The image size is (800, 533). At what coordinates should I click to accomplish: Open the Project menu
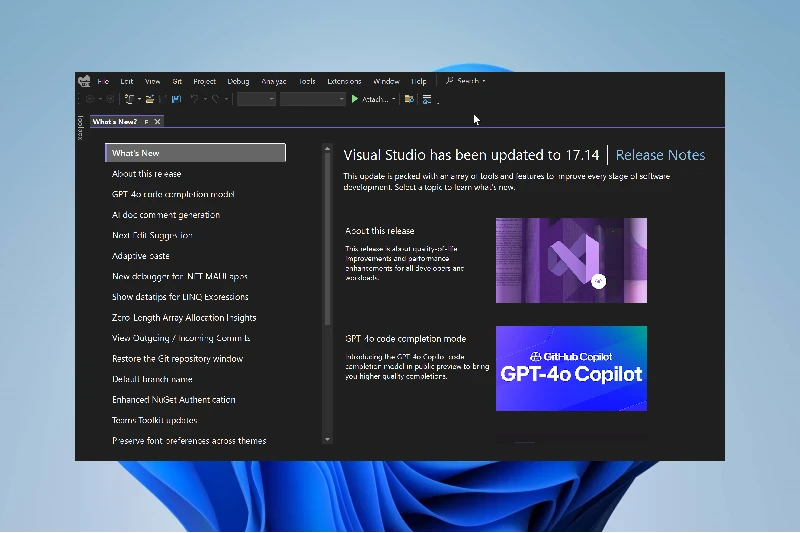205,81
